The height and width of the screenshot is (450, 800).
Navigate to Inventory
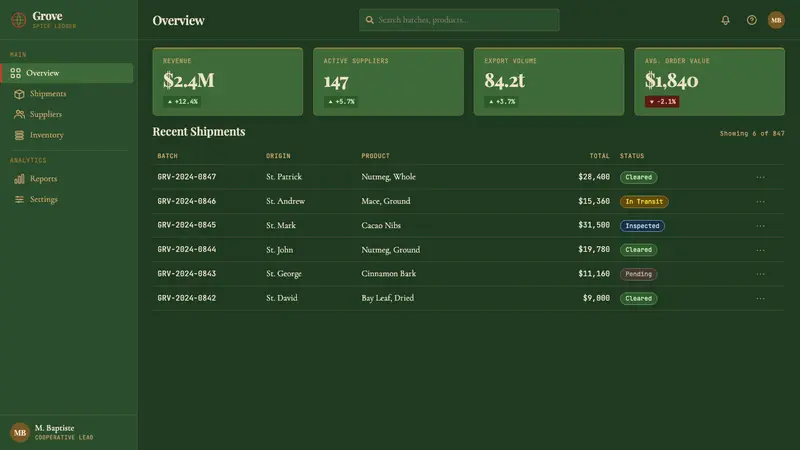67,135
